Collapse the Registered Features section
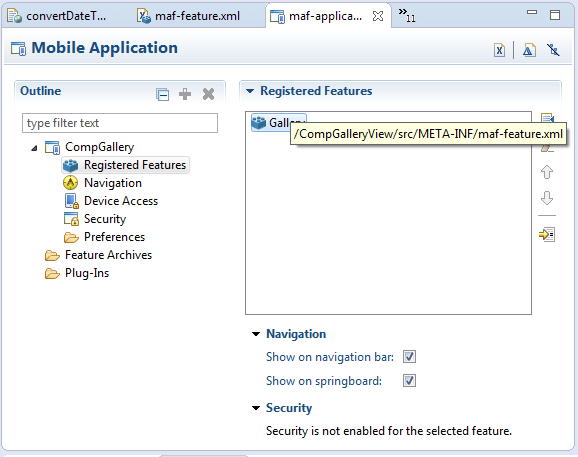 (x=250, y=91)
